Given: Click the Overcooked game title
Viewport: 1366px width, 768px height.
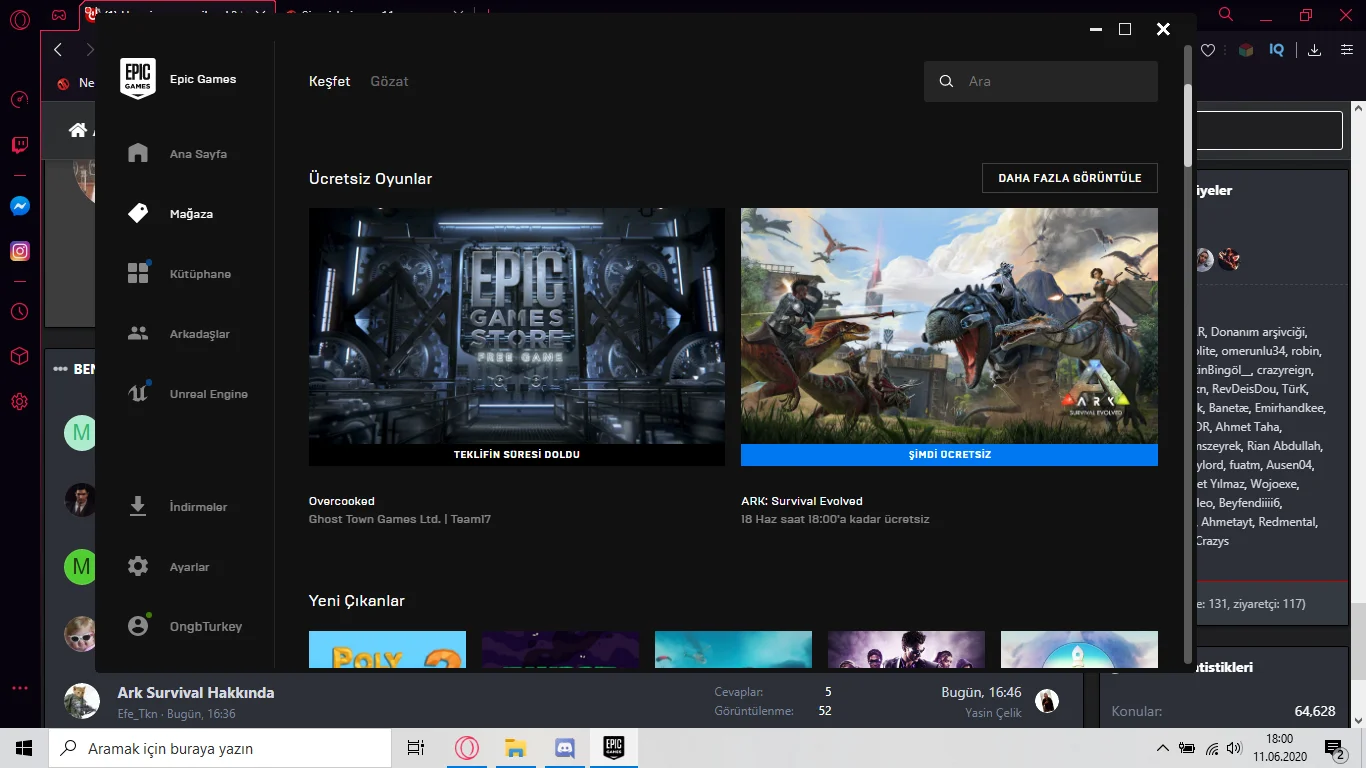Looking at the screenshot, I should pos(342,501).
